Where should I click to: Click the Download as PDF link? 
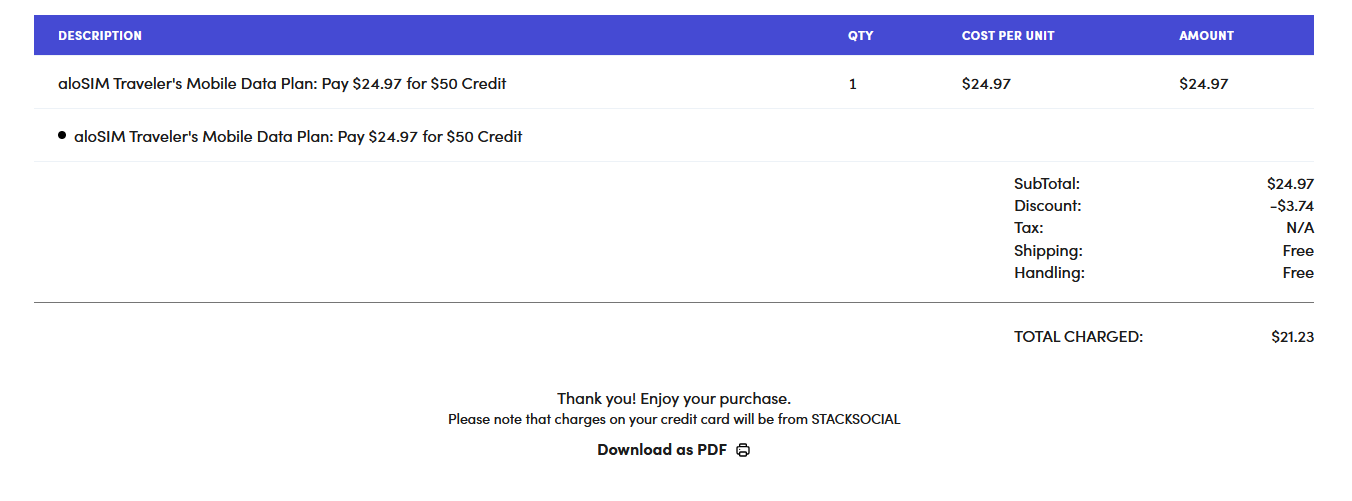tap(662, 450)
